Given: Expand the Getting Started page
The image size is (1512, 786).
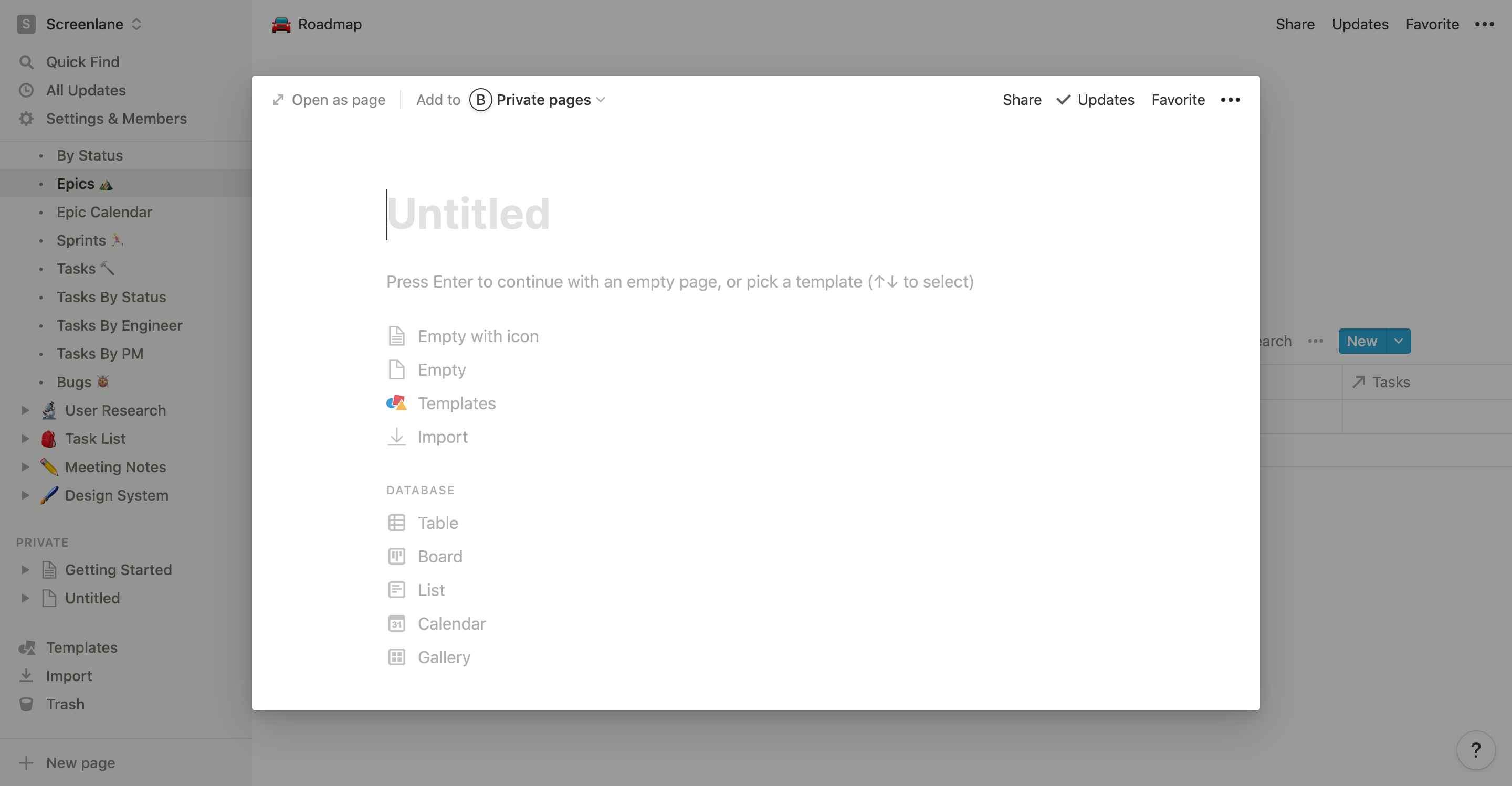Looking at the screenshot, I should [x=22, y=569].
